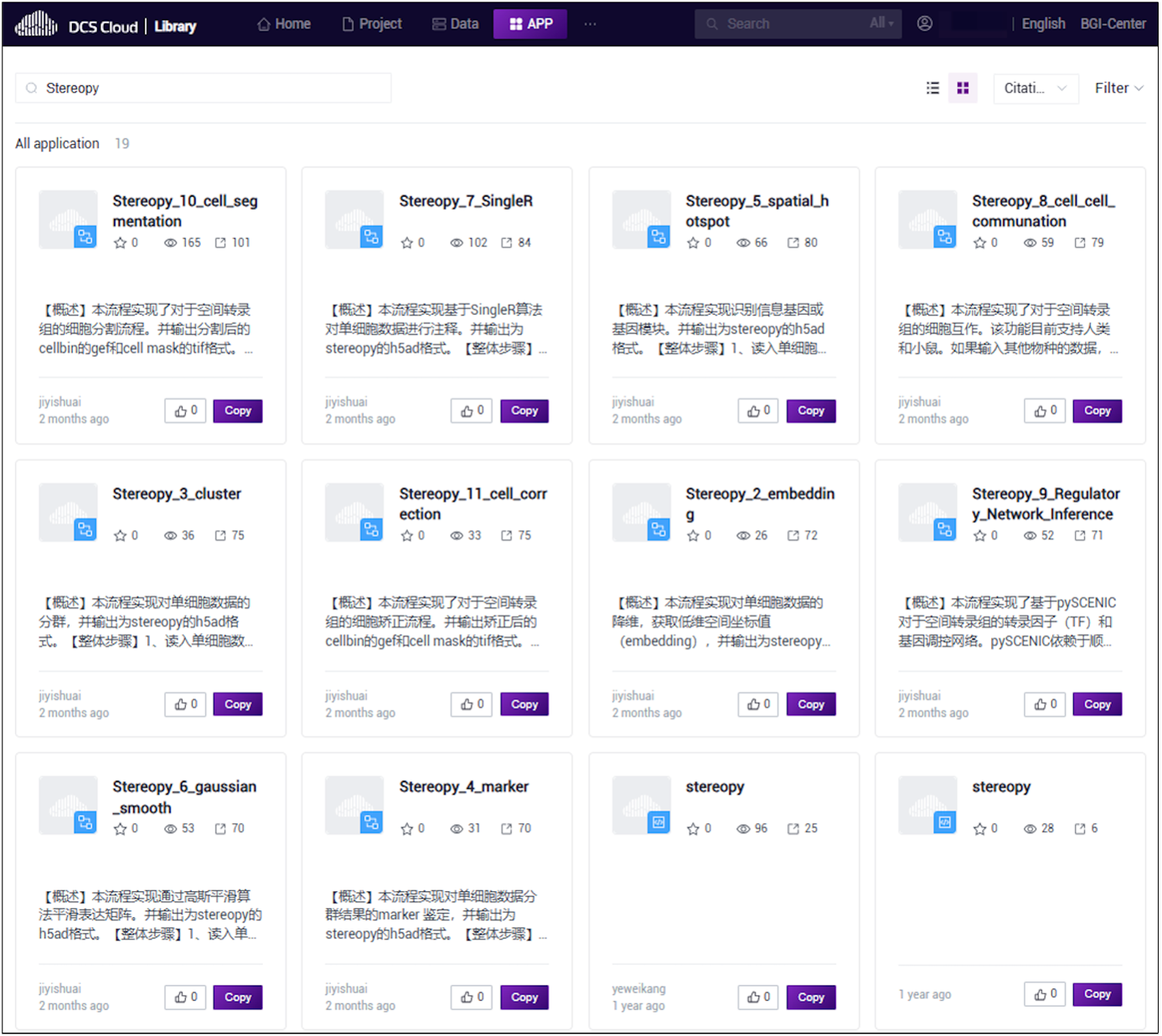Screen dimensions: 1162x1036
Task: Copy the Stereopy_11_cell_correction app
Action: click(524, 704)
